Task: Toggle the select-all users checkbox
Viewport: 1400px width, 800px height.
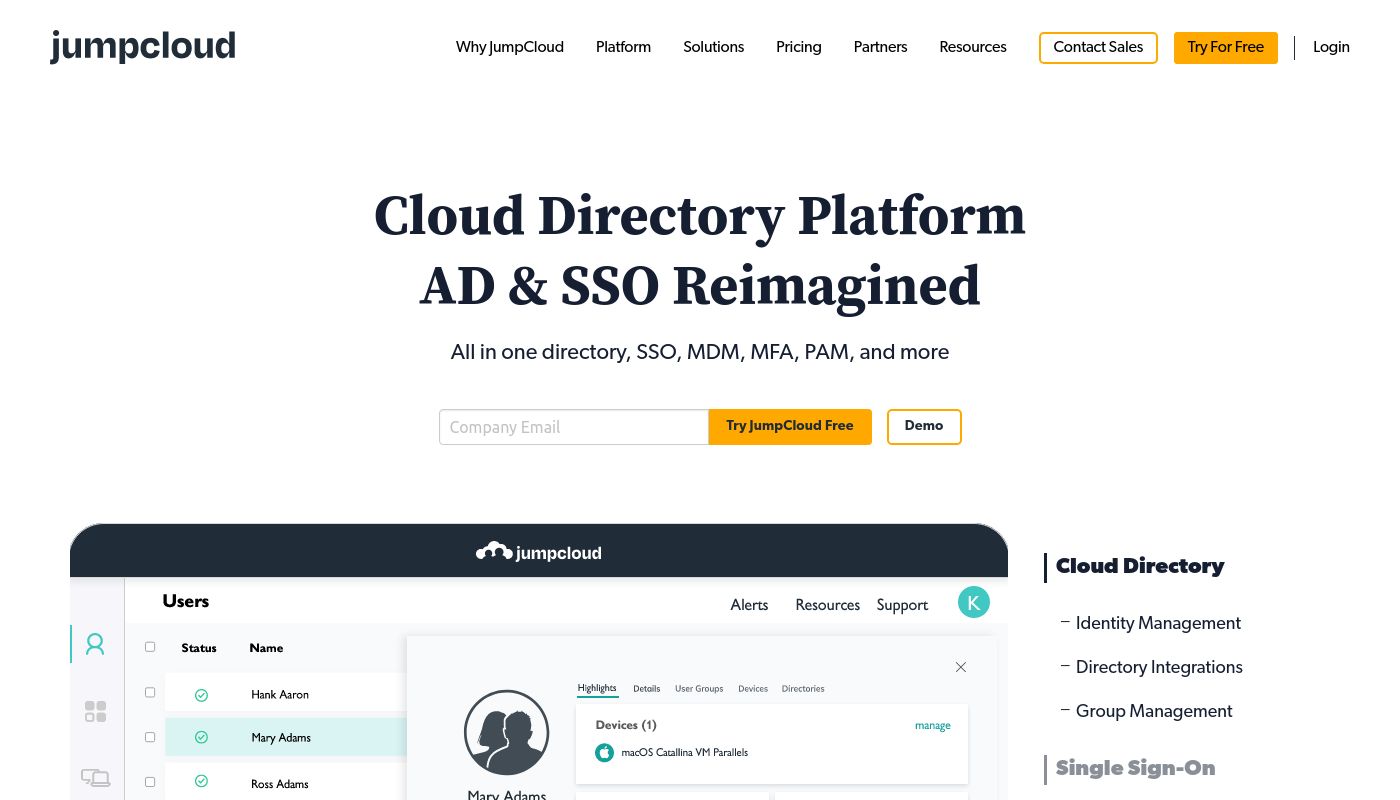Action: [150, 647]
